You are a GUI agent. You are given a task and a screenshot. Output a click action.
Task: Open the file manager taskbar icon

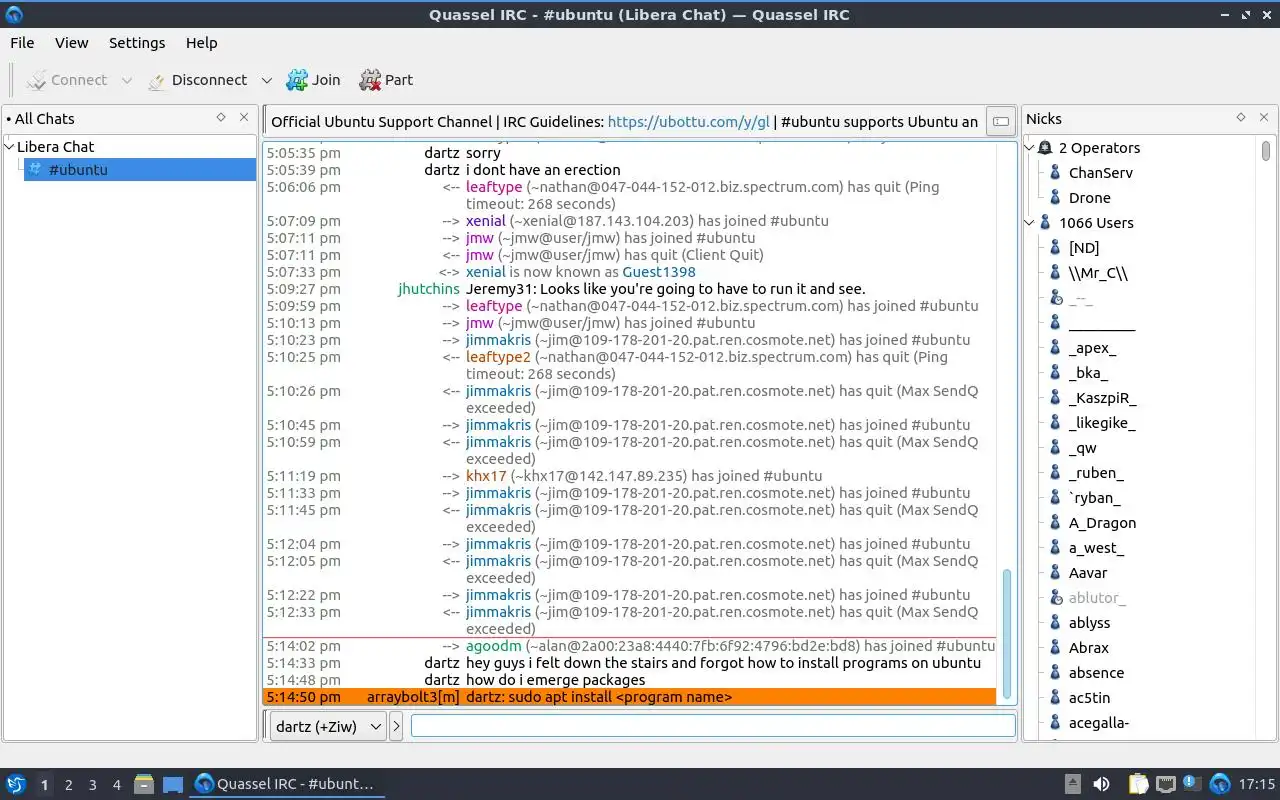[144, 784]
